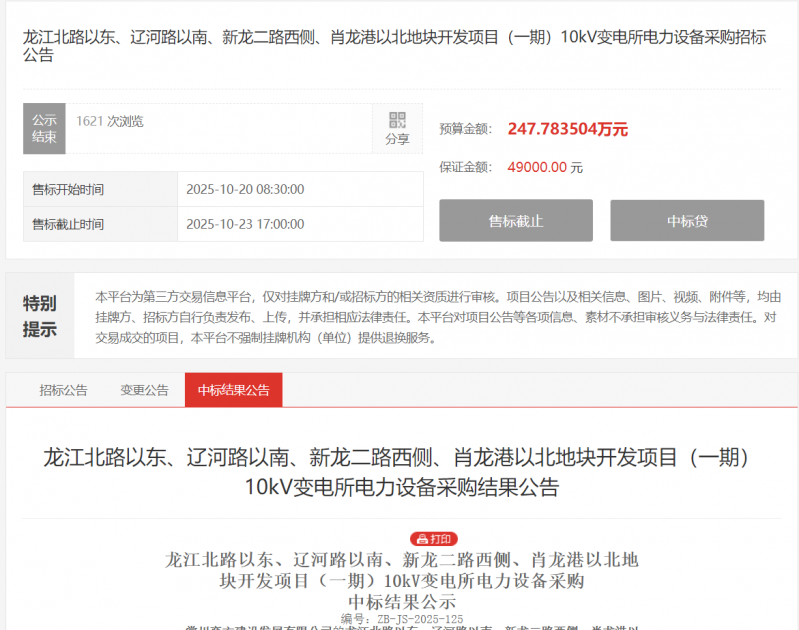Select the 中标结果公告 tab
The width and height of the screenshot is (799, 630).
click(233, 390)
